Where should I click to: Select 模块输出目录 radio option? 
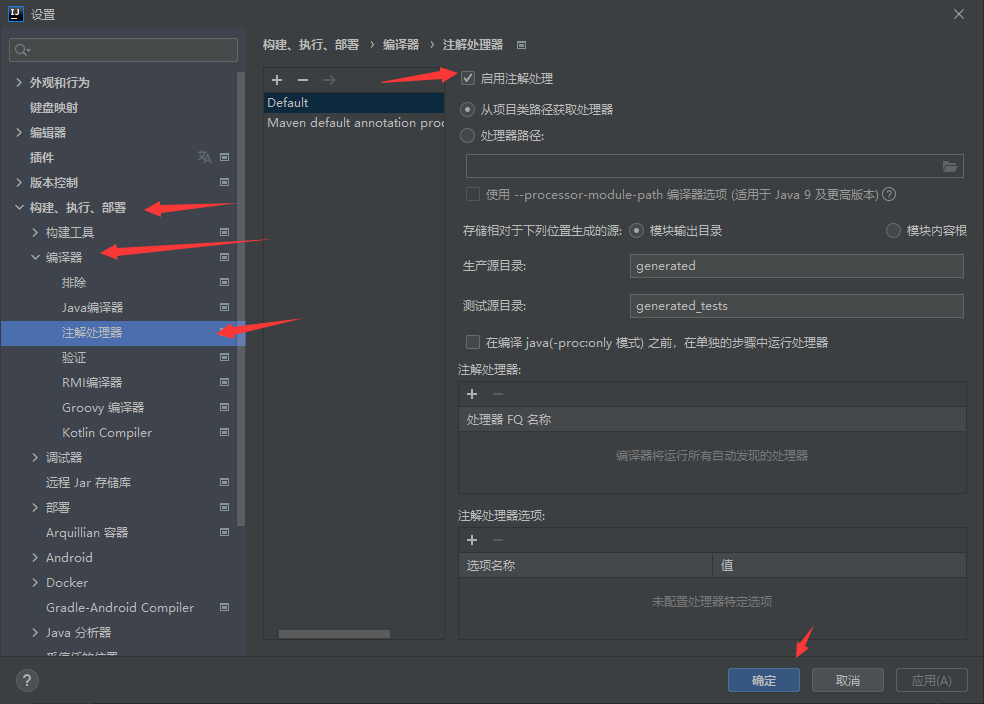click(636, 231)
